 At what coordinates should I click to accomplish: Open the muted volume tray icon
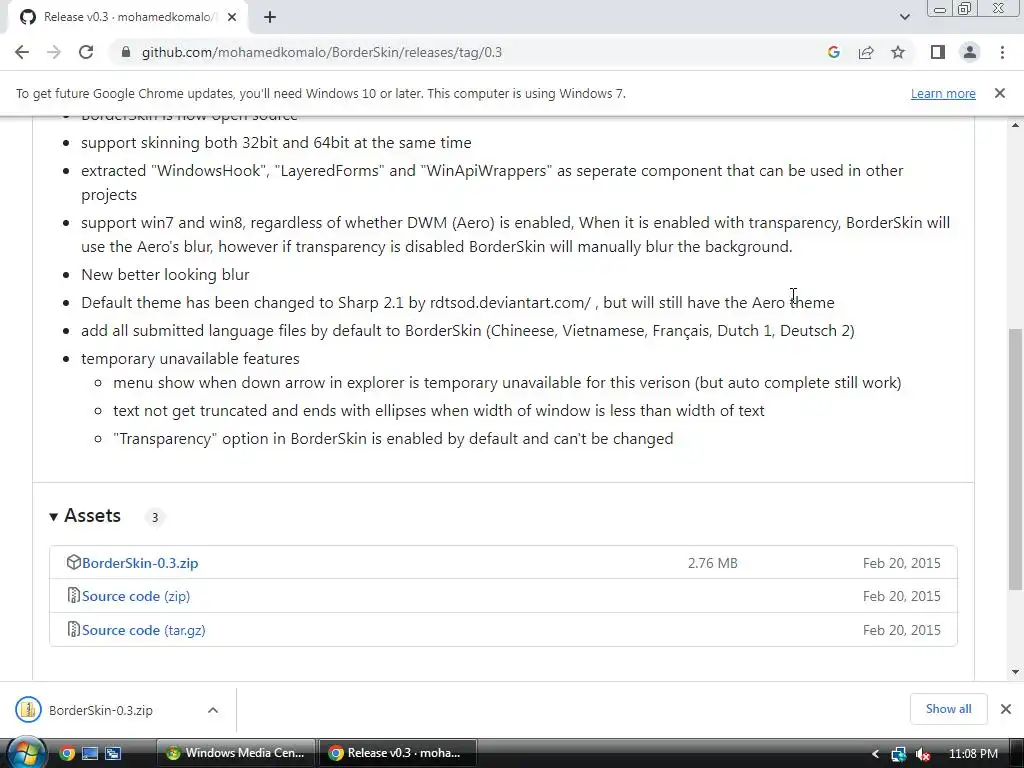(923, 754)
